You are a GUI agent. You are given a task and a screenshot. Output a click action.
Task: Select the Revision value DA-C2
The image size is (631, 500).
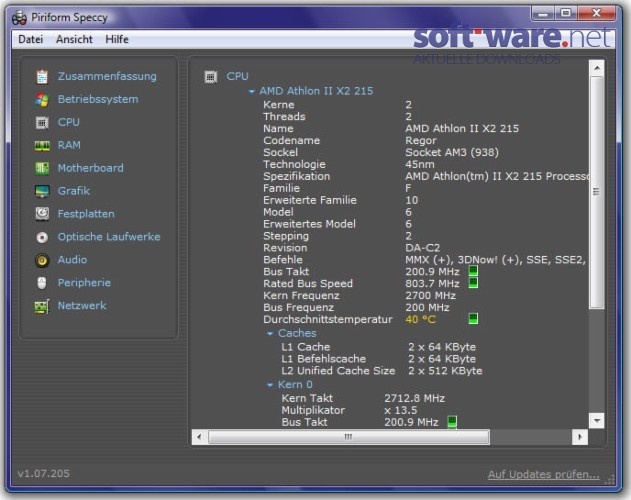tap(423, 248)
